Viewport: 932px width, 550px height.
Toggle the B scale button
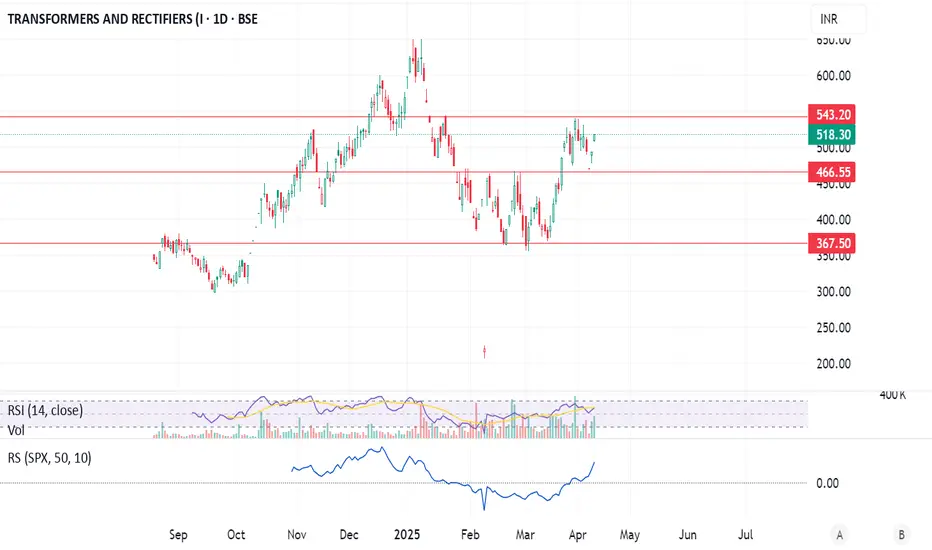(901, 535)
